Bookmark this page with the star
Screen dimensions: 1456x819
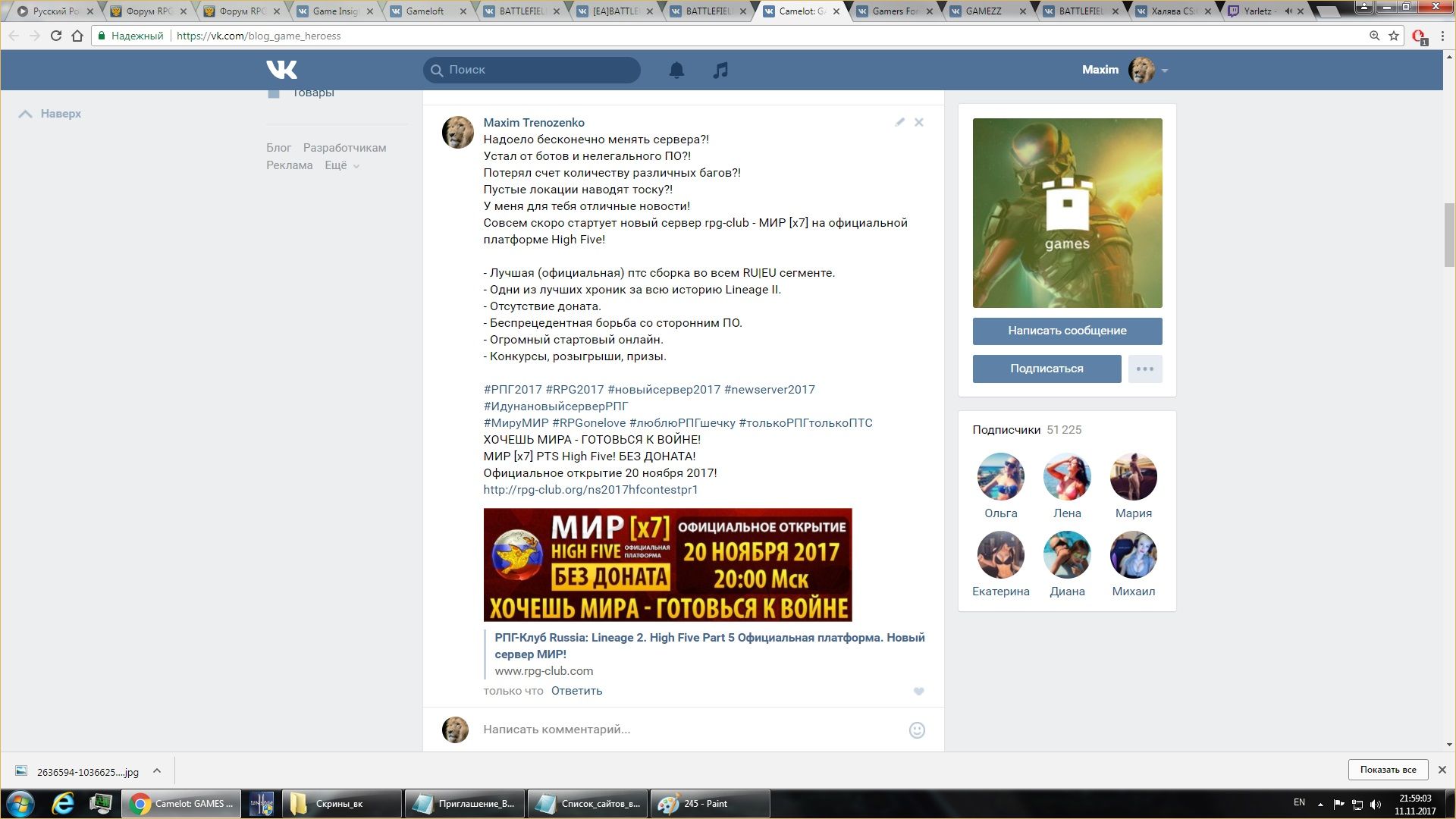tap(1394, 36)
